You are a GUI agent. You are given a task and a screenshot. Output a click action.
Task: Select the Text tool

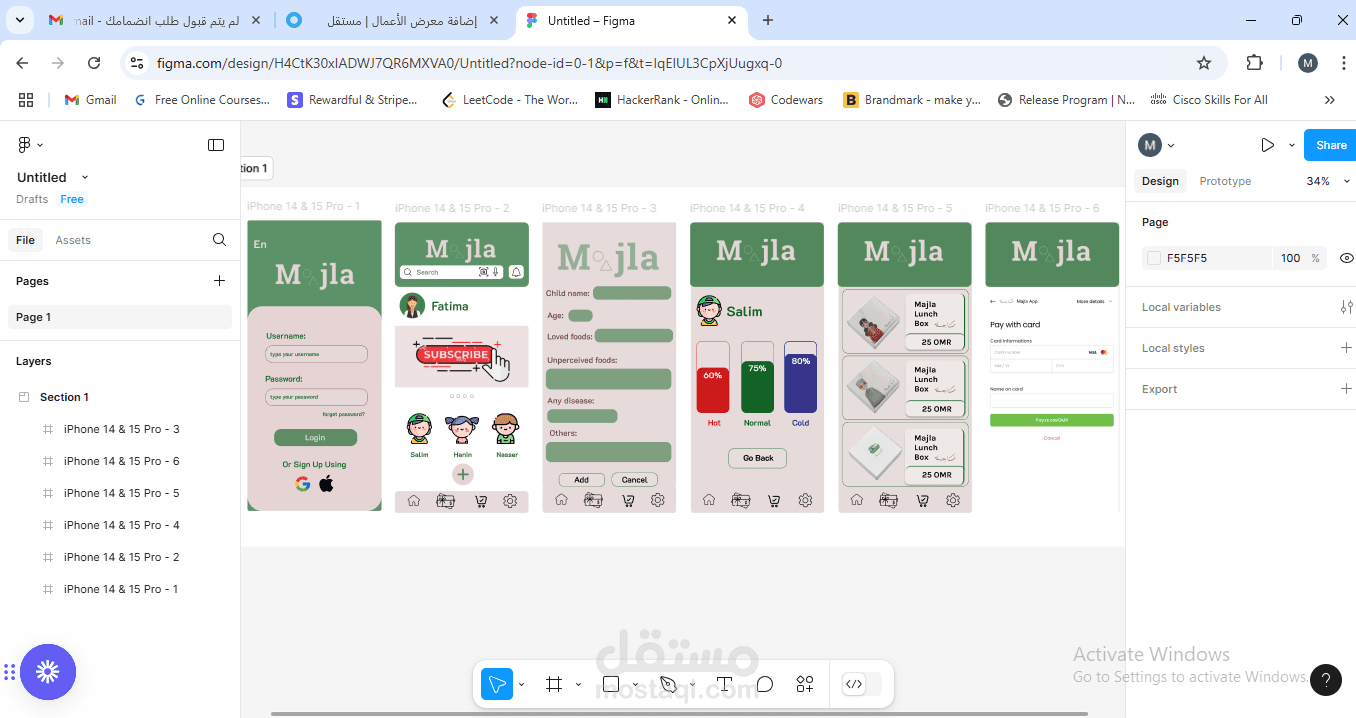(725, 684)
